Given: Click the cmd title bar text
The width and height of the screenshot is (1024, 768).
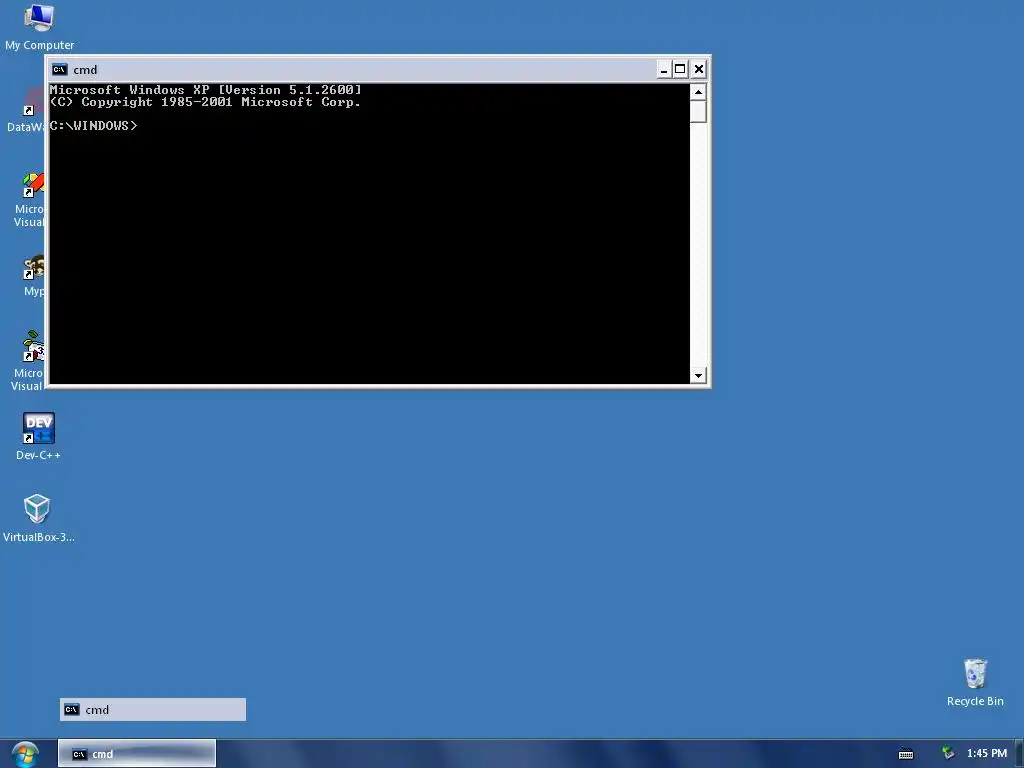Looking at the screenshot, I should click(x=85, y=70).
